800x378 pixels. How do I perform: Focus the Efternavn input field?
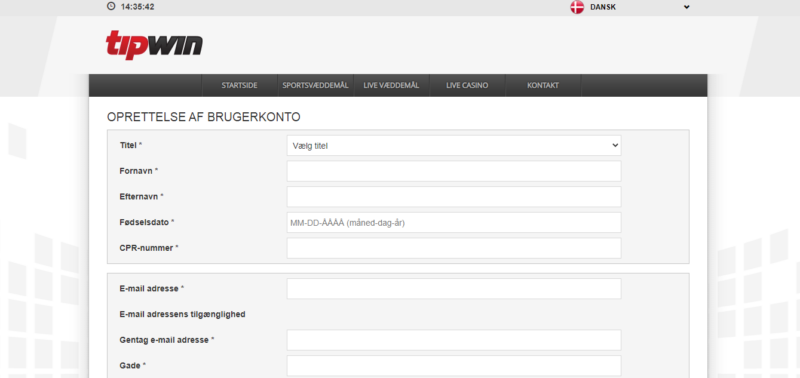pyautogui.click(x=454, y=196)
